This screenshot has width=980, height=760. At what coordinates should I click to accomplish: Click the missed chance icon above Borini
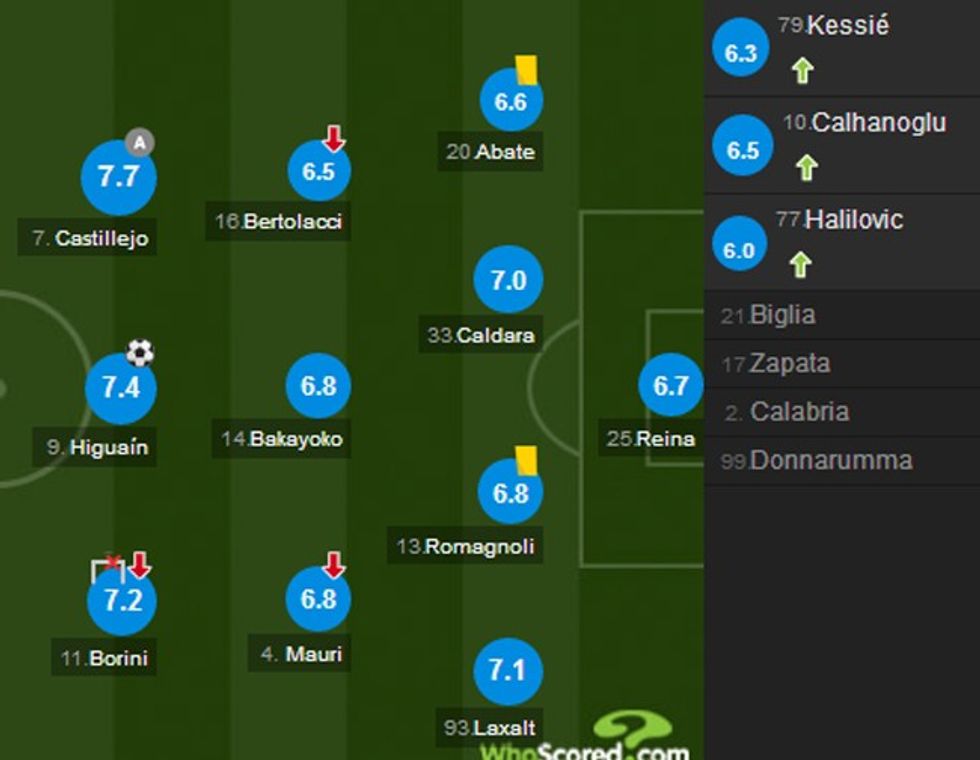[x=108, y=567]
